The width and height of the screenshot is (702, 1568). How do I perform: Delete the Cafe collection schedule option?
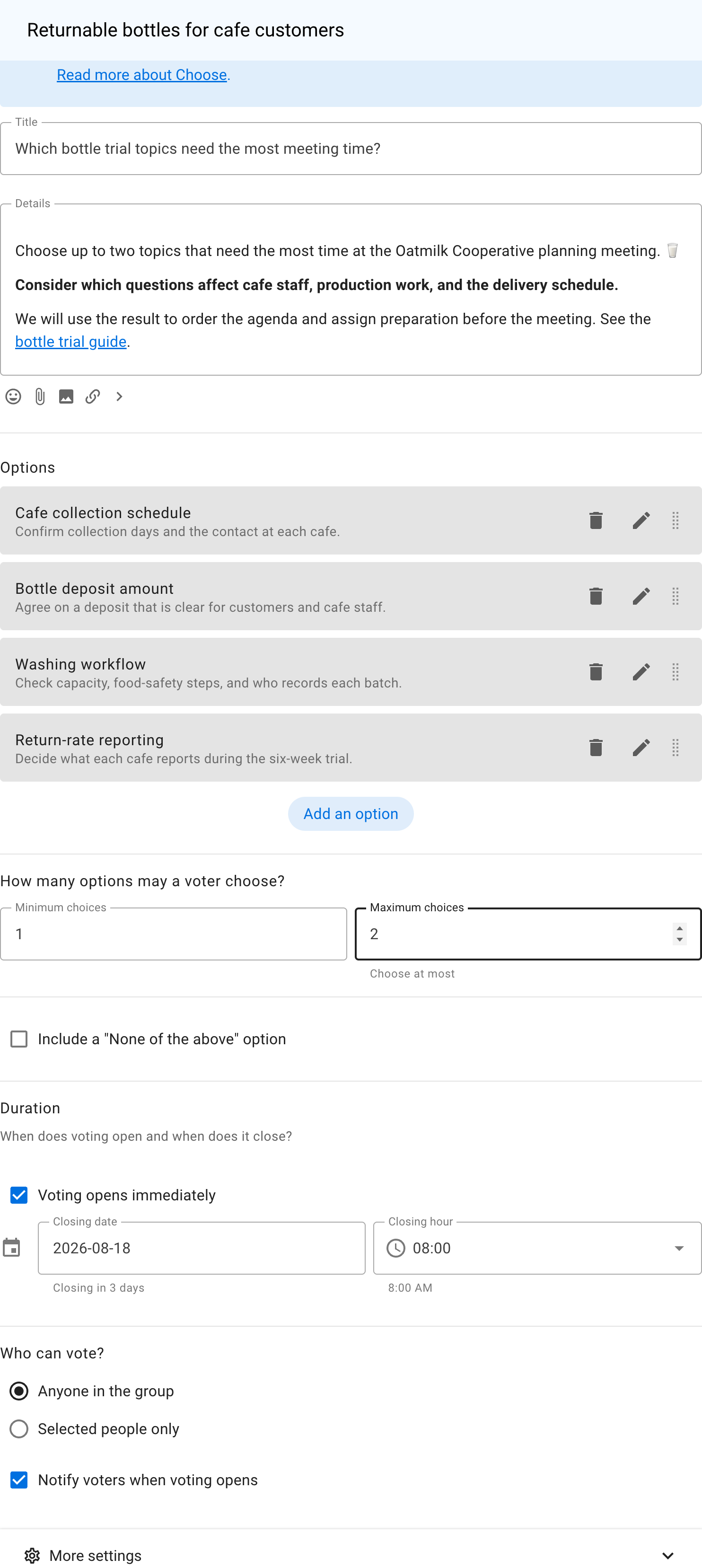click(x=596, y=520)
